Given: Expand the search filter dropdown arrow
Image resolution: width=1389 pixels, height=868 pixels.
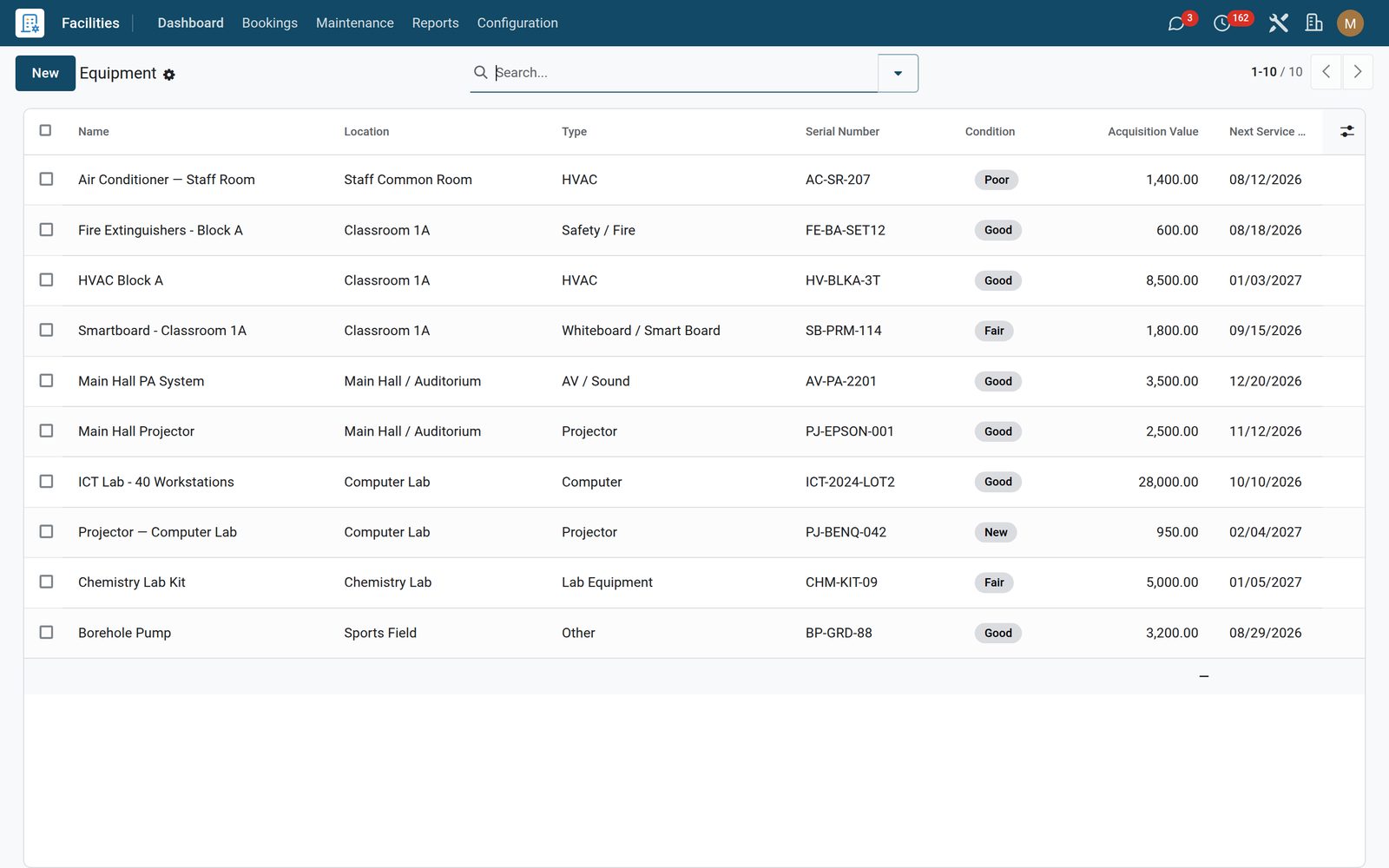Looking at the screenshot, I should click(x=898, y=73).
